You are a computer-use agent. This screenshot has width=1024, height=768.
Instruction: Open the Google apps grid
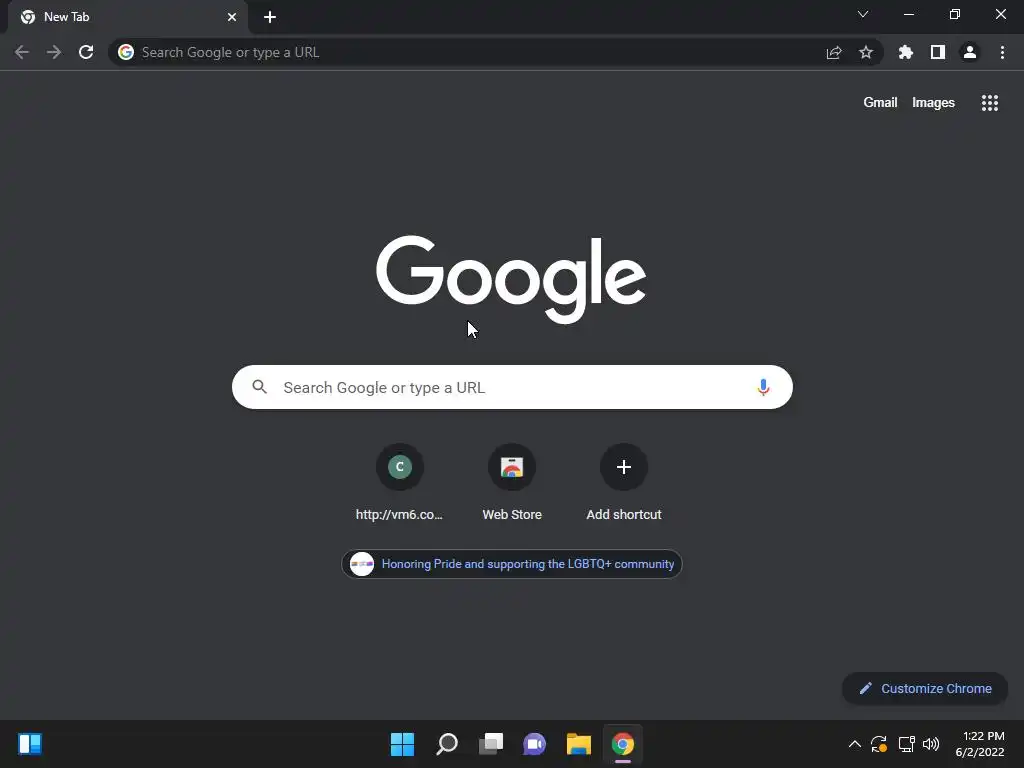pos(990,103)
